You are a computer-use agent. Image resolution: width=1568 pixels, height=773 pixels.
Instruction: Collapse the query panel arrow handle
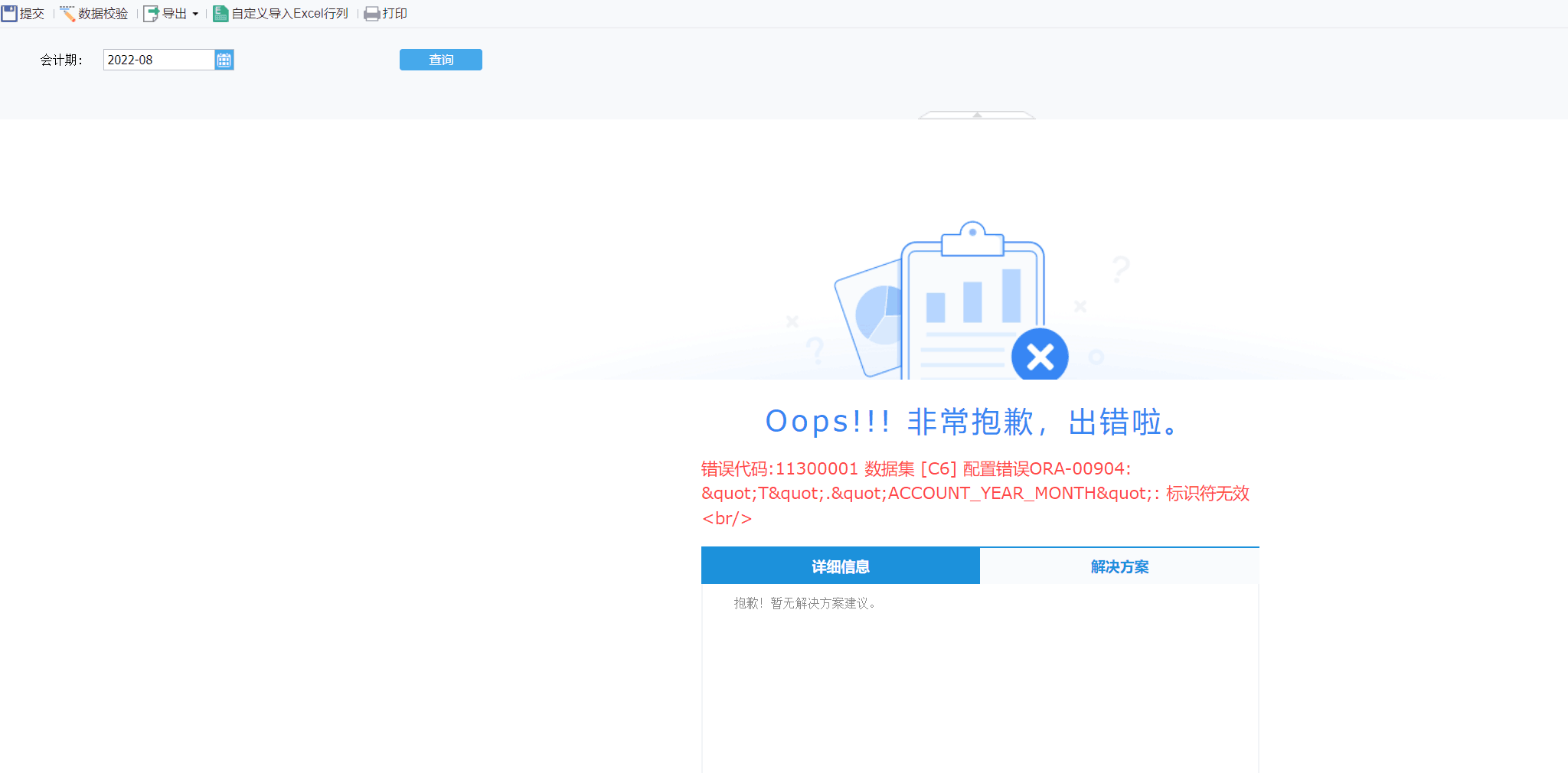click(977, 115)
